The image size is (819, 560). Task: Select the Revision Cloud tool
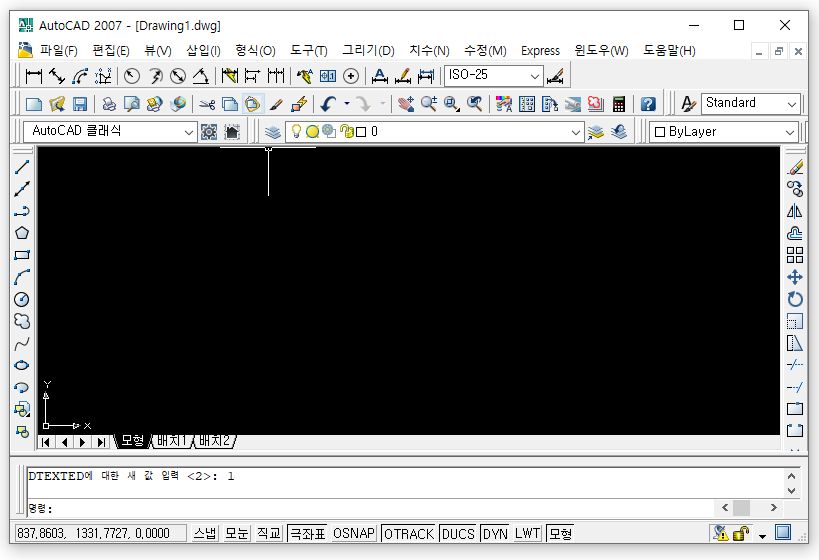(x=22, y=321)
